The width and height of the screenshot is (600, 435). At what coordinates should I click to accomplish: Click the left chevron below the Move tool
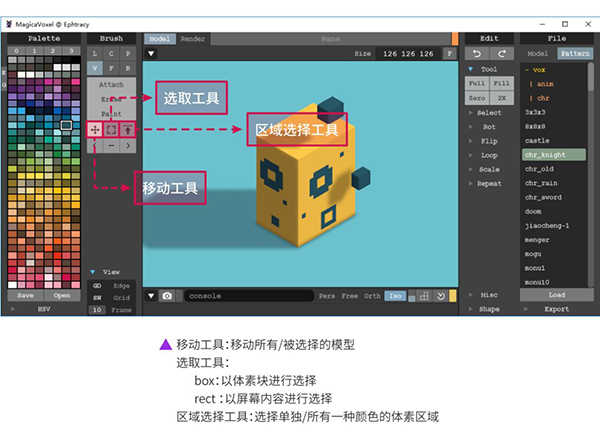point(95,146)
